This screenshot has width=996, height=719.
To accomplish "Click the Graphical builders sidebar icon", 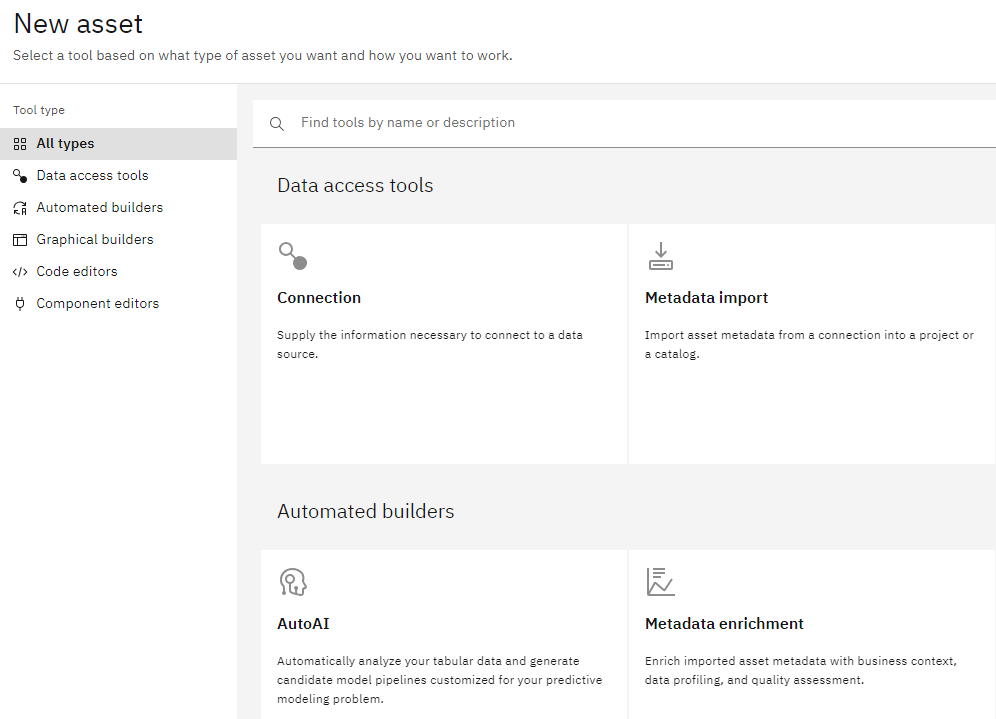I will (x=19, y=240).
